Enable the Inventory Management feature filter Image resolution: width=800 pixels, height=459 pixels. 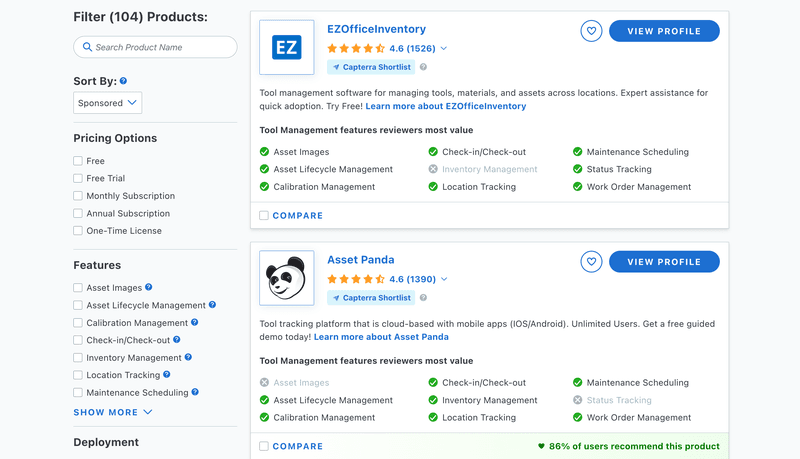click(x=78, y=358)
